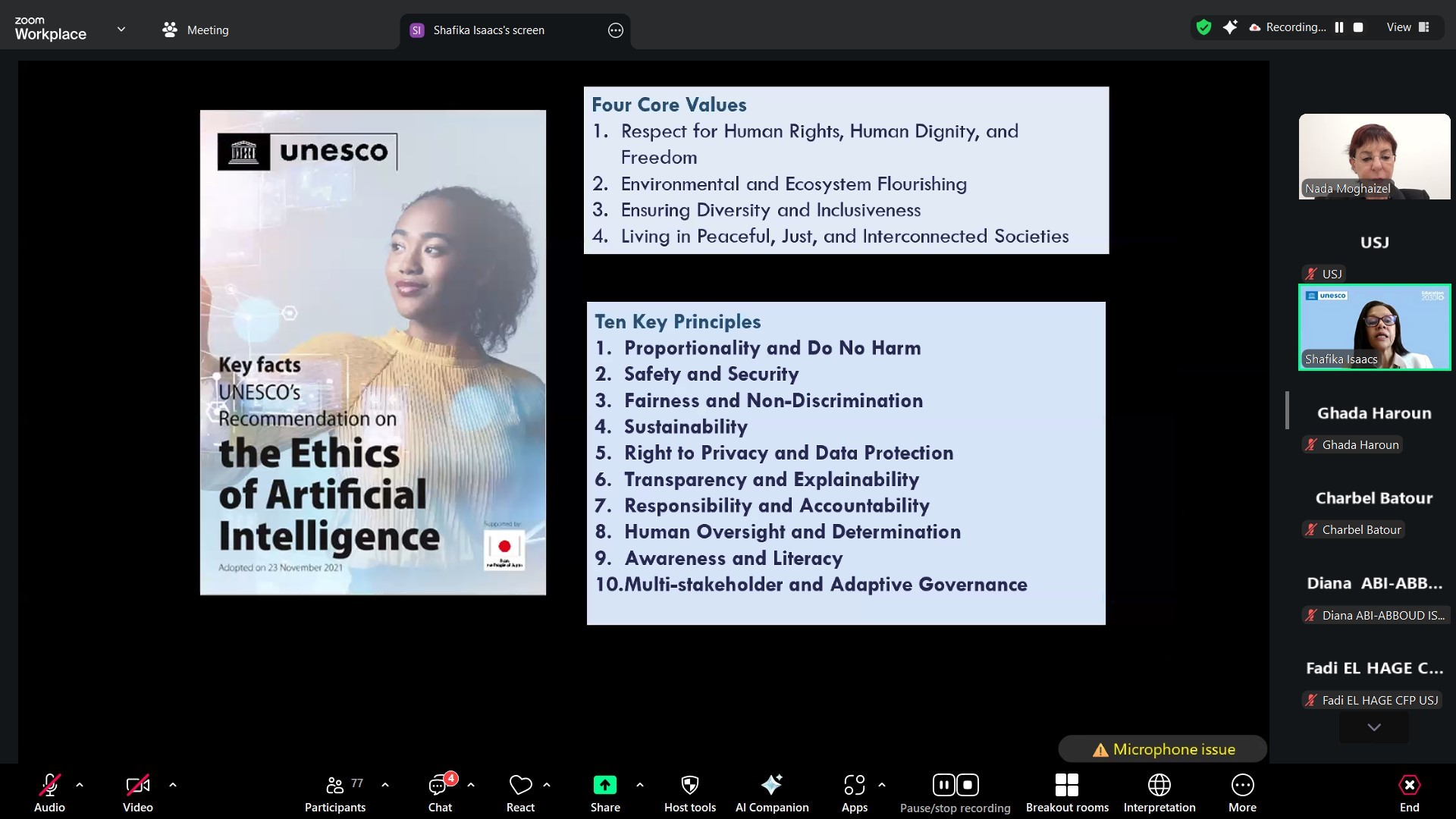Image resolution: width=1456 pixels, height=819 pixels.
Task: Open Host tools shield icon
Action: point(689,792)
